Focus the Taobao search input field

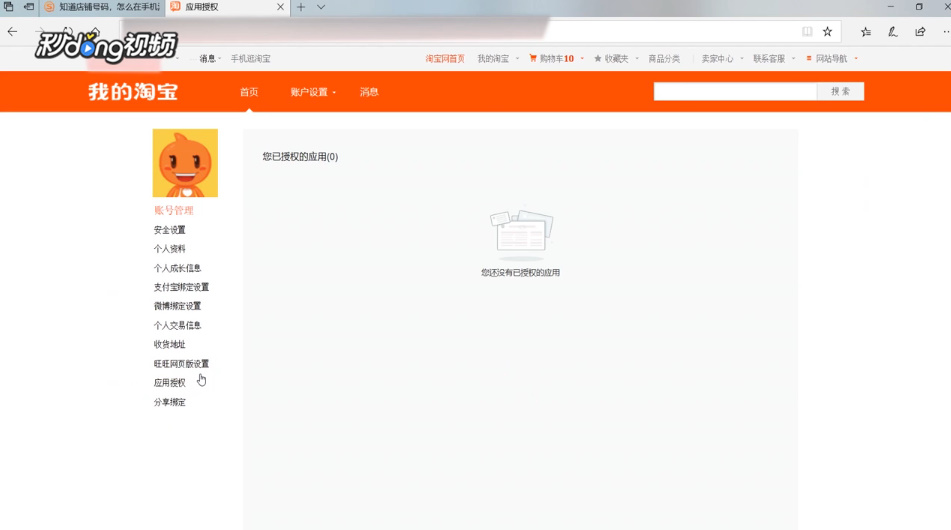pyautogui.click(x=735, y=92)
